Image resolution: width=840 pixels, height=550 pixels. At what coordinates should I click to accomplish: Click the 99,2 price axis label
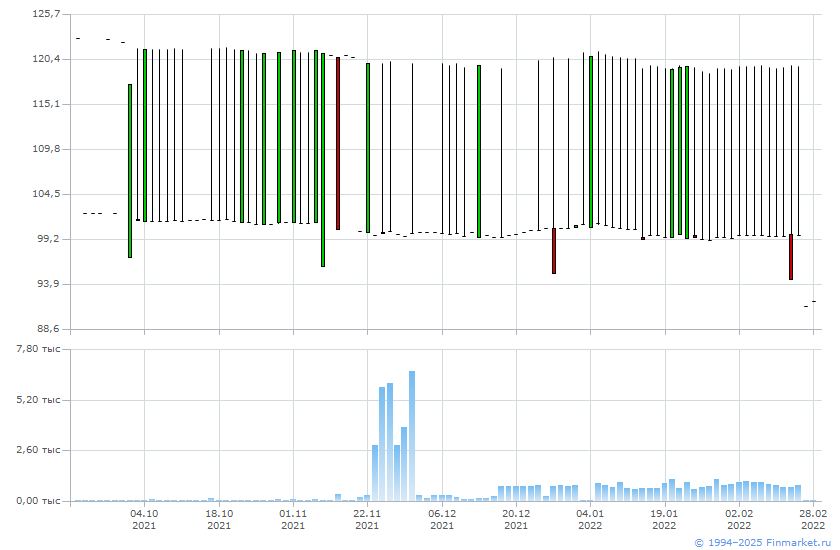[x=46, y=239]
